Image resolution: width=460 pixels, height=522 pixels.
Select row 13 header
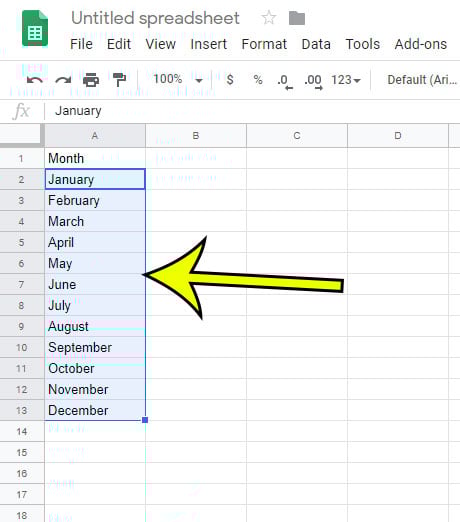pos(22,410)
